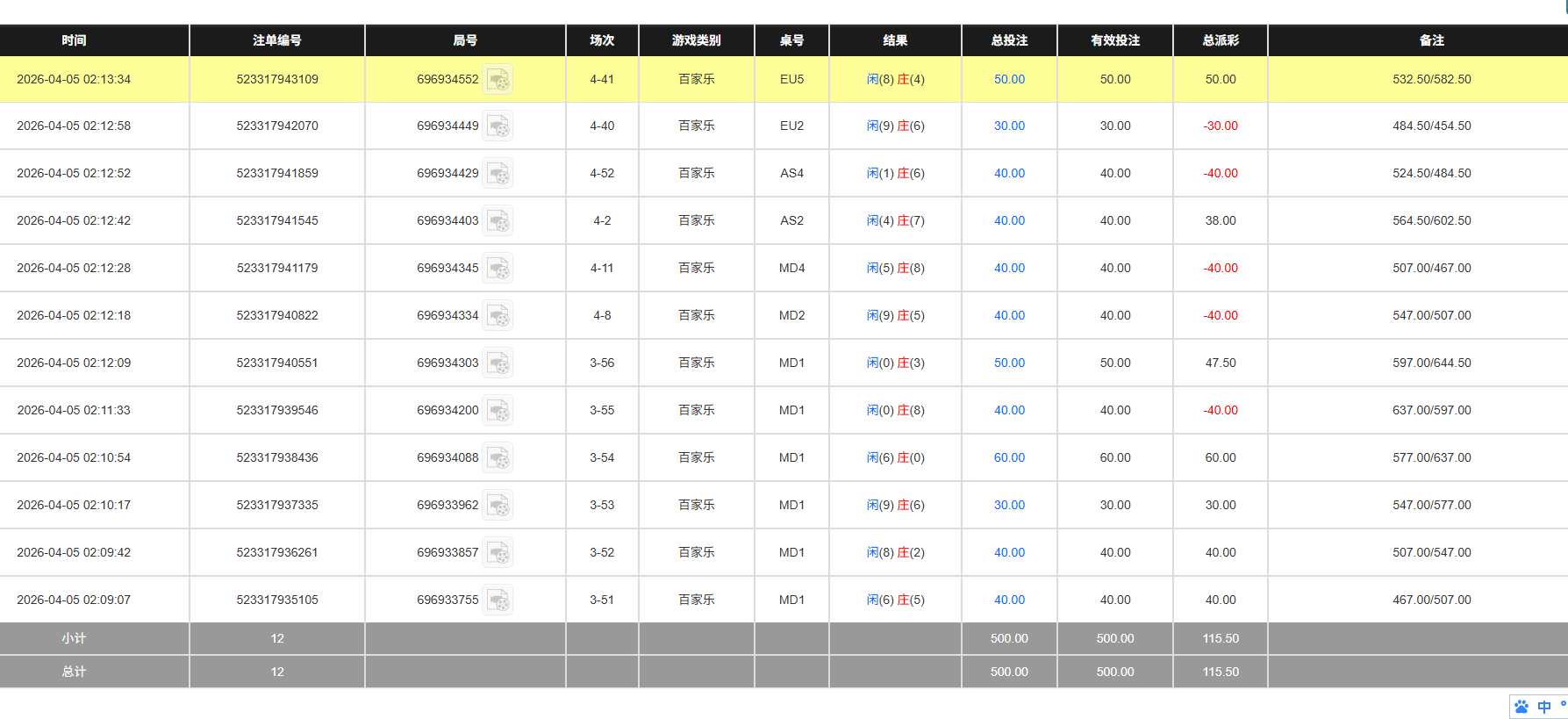Viewport: 1568px width, 719px height.
Task: Open video replay icon for round 696934088
Action: click(498, 457)
